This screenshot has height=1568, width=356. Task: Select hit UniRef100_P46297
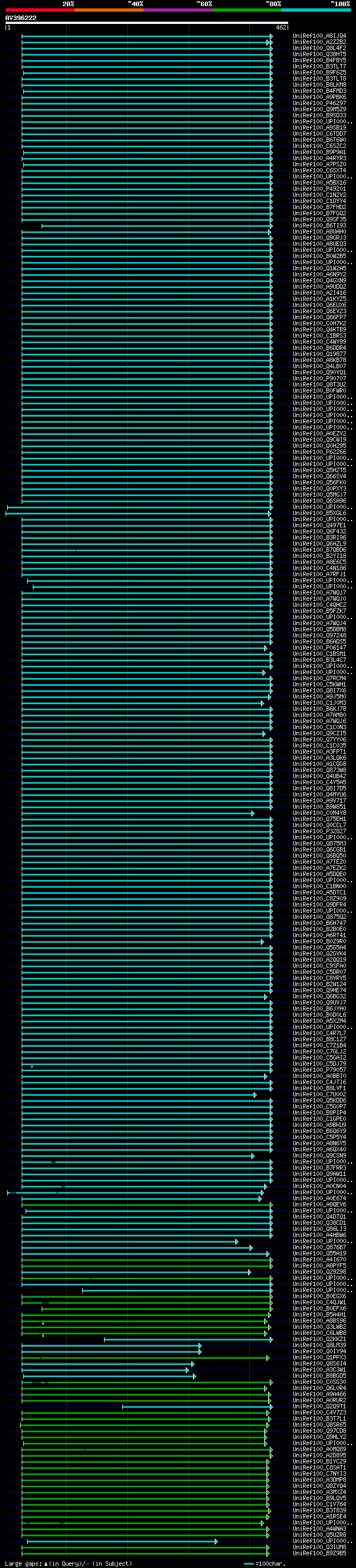pyautogui.click(x=319, y=103)
